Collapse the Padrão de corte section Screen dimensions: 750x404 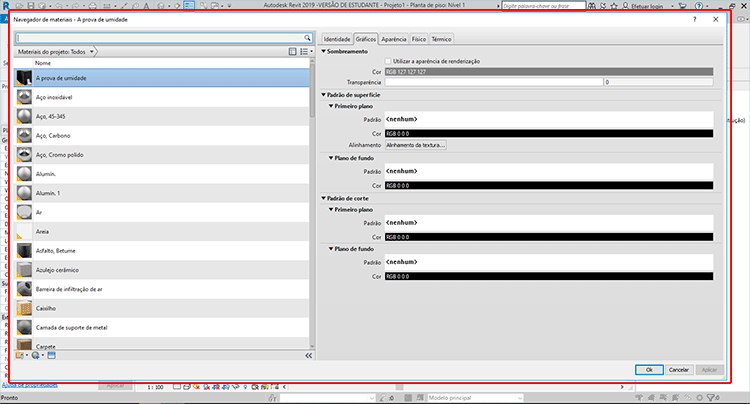coord(324,198)
